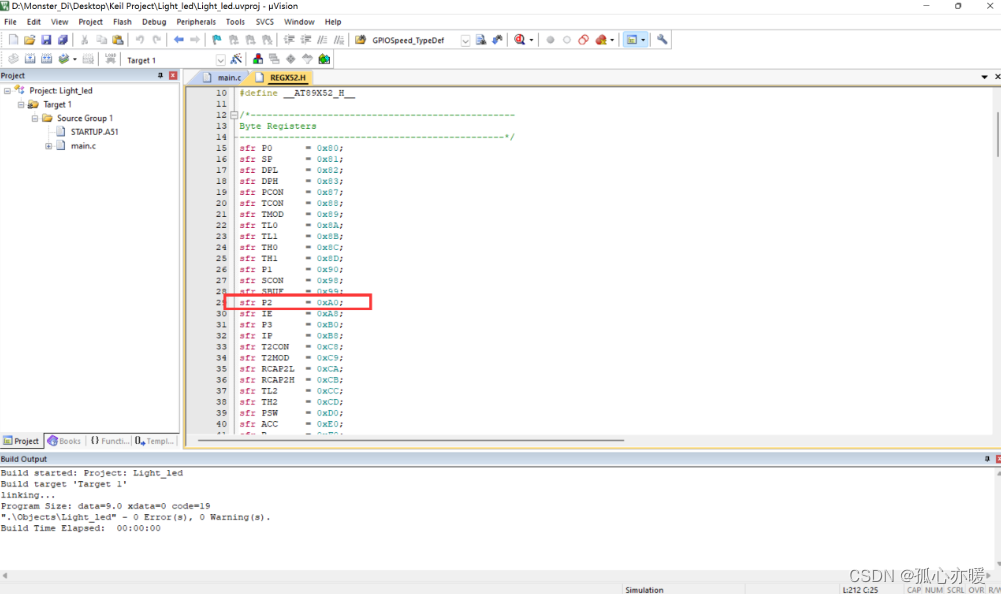
Task: Click the 'Program Size' build output line
Action: tap(105, 506)
